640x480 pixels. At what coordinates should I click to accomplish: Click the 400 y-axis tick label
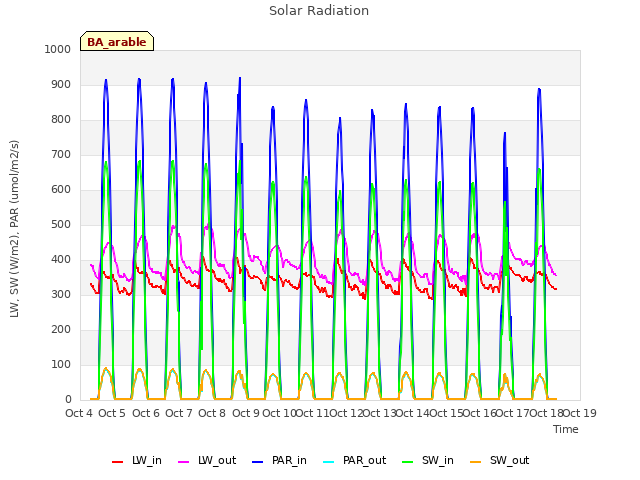[61, 260]
